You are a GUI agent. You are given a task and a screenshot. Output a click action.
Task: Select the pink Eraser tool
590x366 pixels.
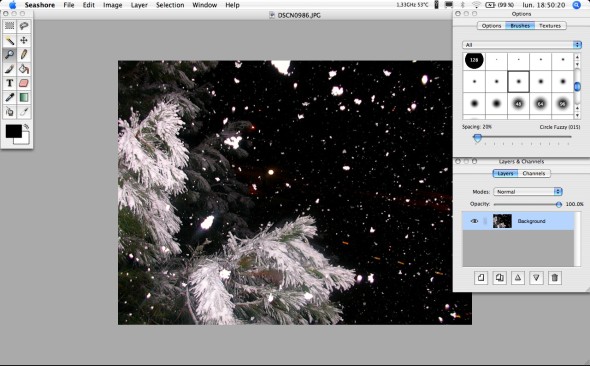(24, 83)
